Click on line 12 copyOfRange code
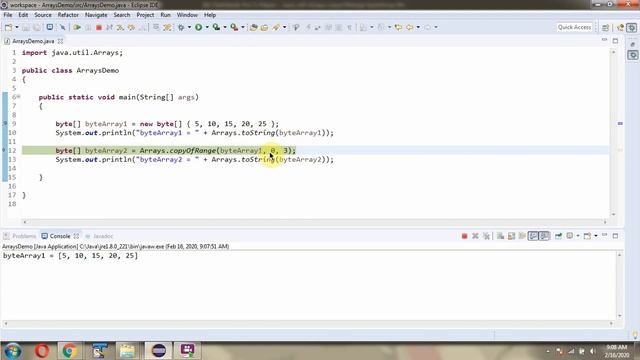 pyautogui.click(x=192, y=151)
